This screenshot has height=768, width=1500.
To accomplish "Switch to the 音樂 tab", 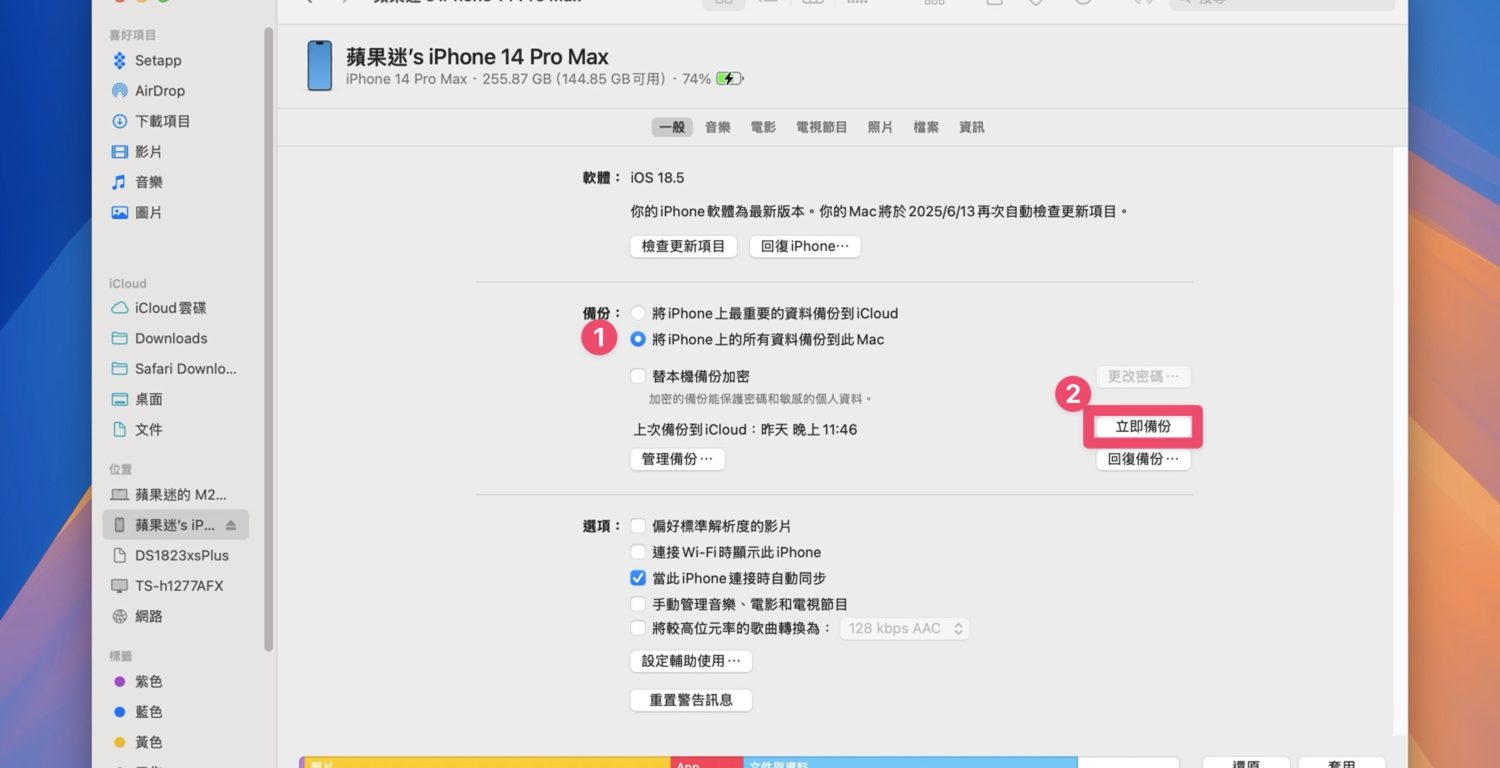I will click(x=717, y=127).
